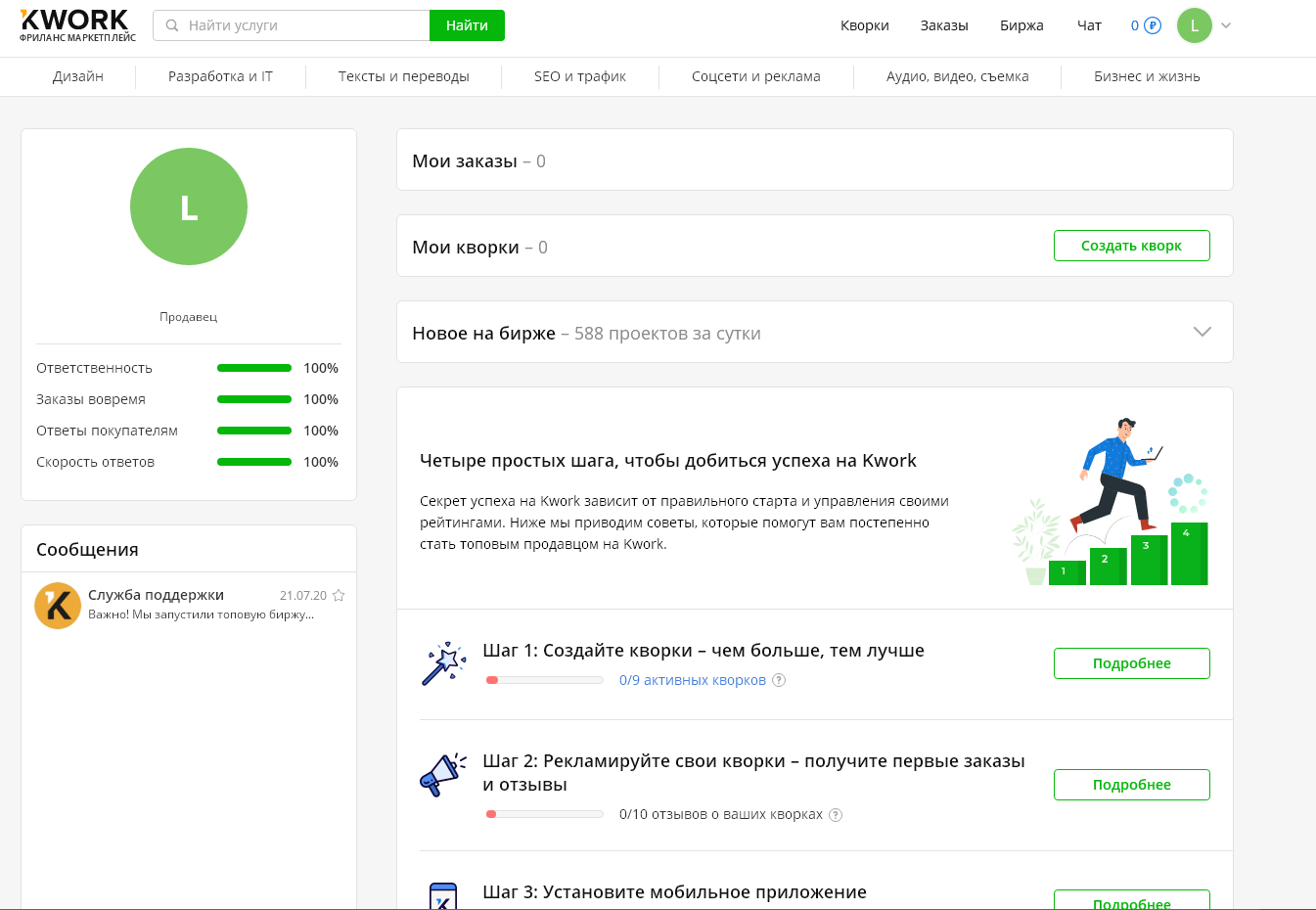
Task: Open the 'SEO и трафик' category
Action: 580,76
